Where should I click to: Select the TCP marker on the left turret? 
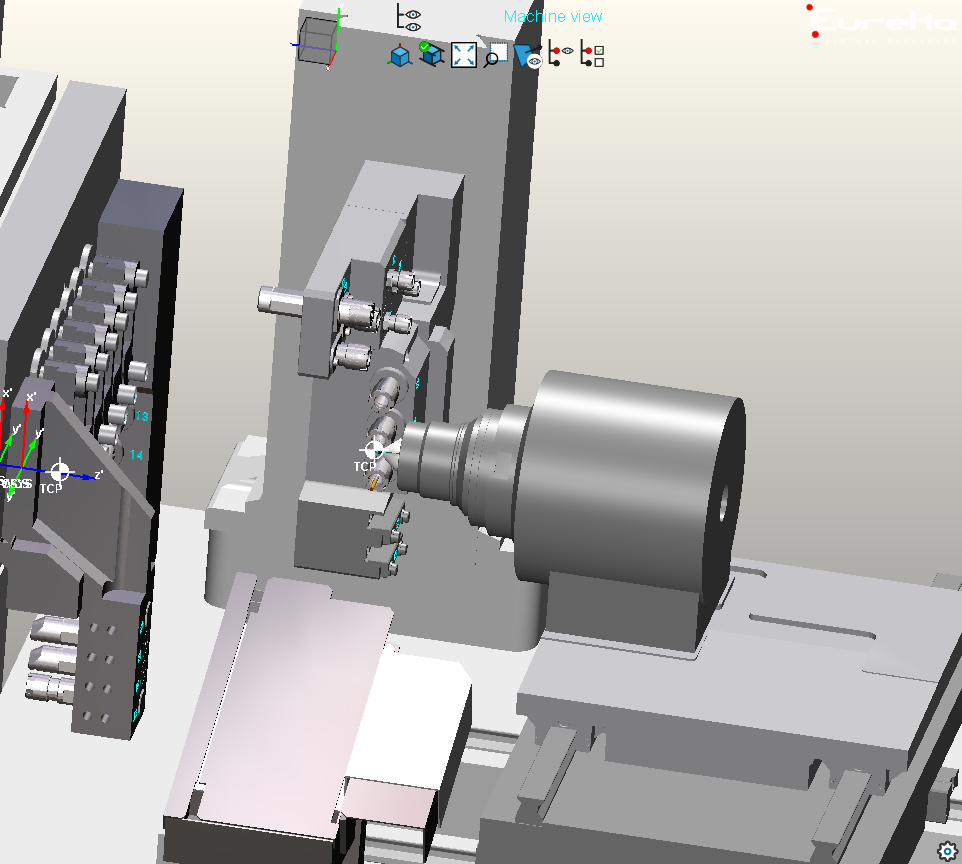(x=59, y=471)
